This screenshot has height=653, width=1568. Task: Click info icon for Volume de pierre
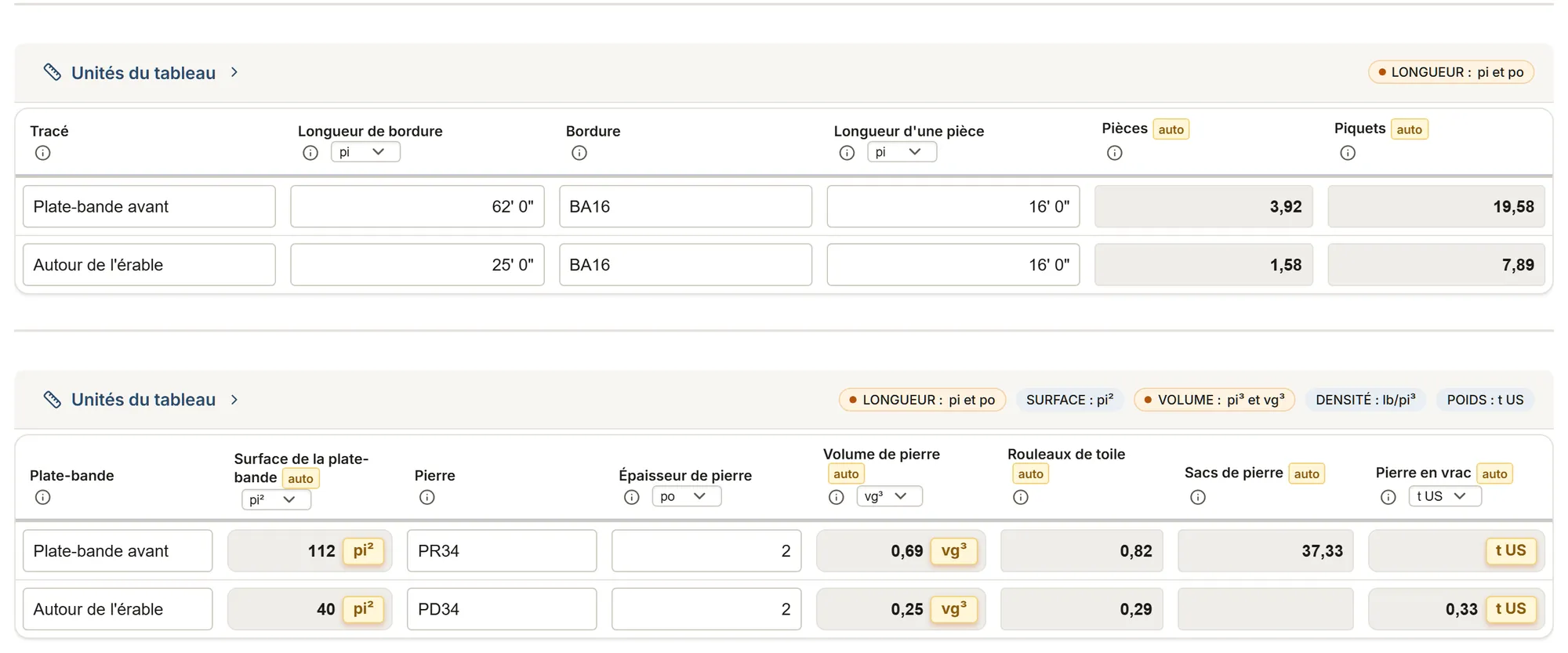[837, 497]
